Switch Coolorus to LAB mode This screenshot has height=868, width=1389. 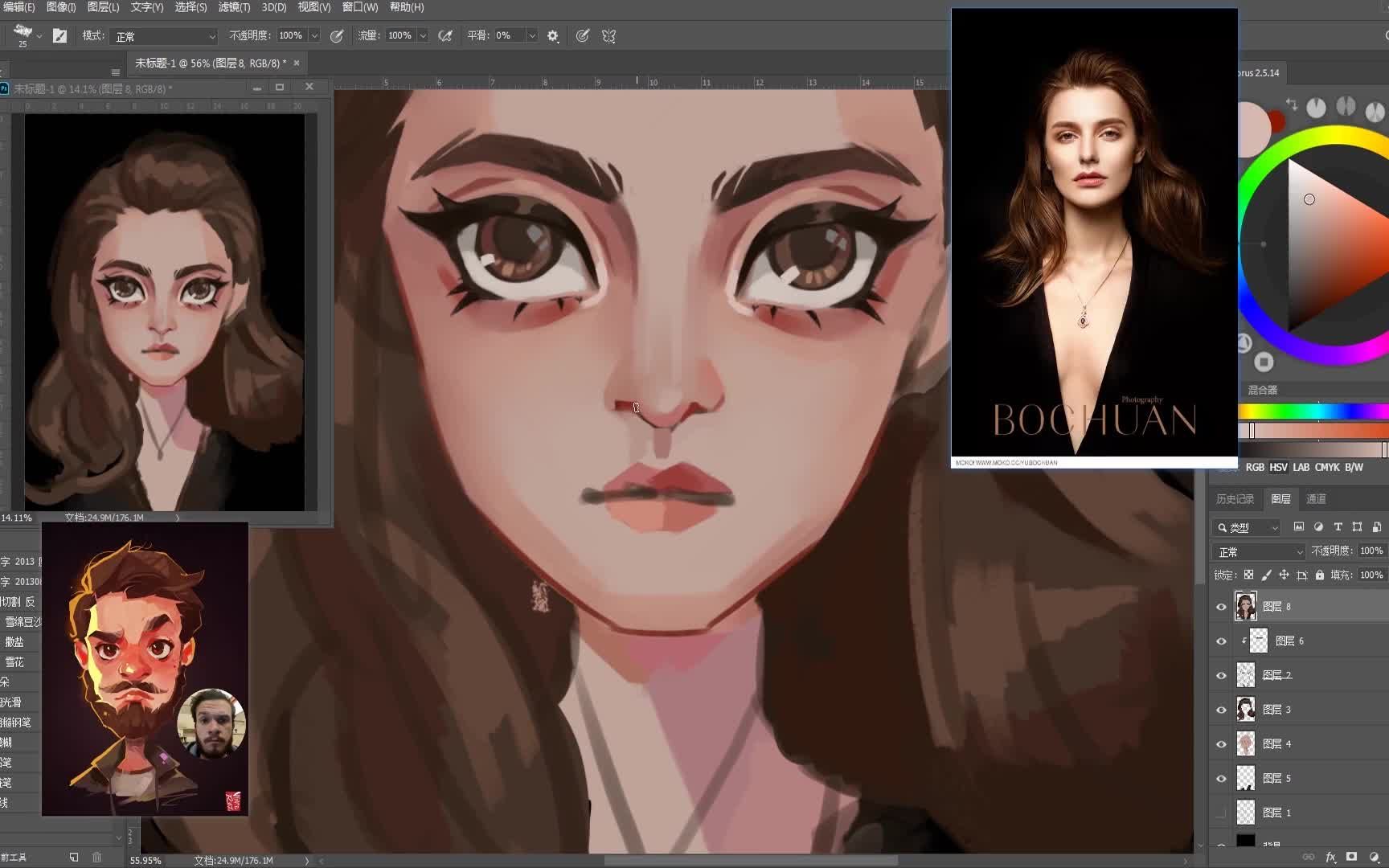tap(1301, 467)
